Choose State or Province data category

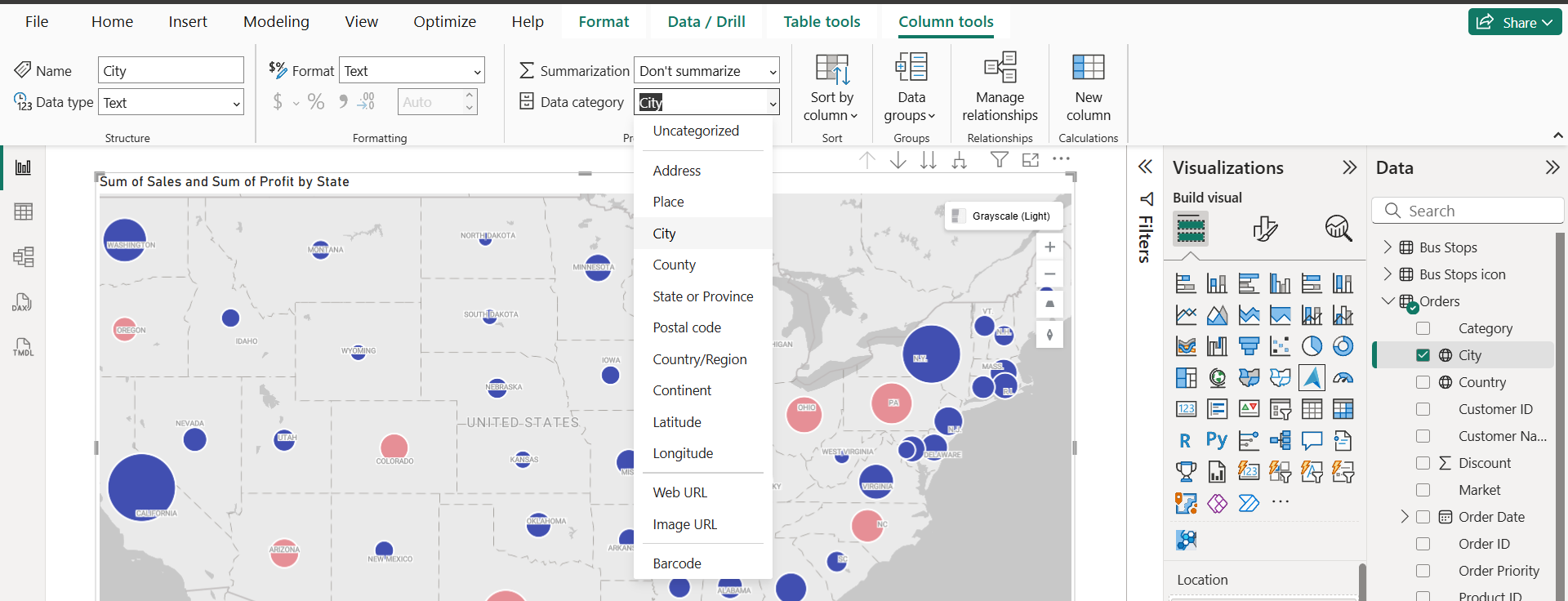click(703, 296)
